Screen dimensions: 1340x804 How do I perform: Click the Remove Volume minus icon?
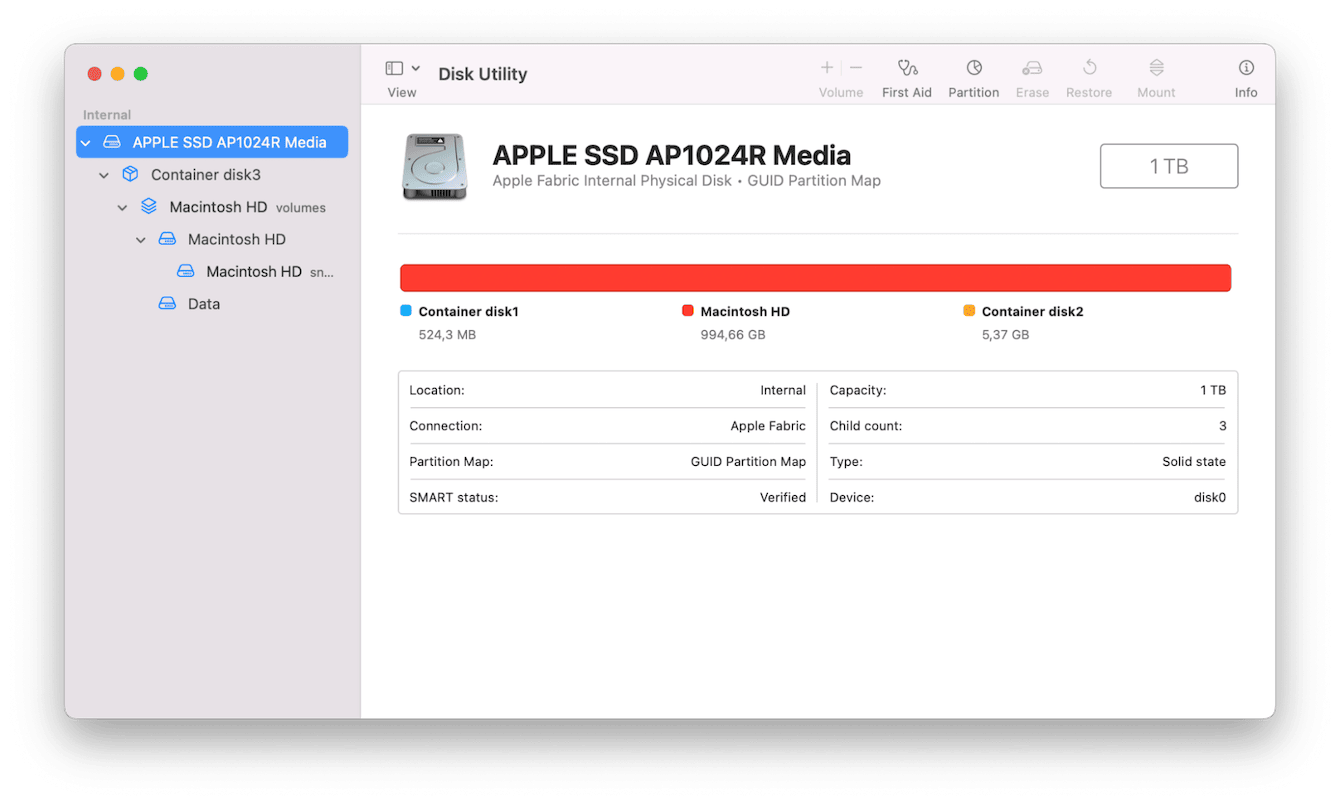pyautogui.click(x=856, y=67)
